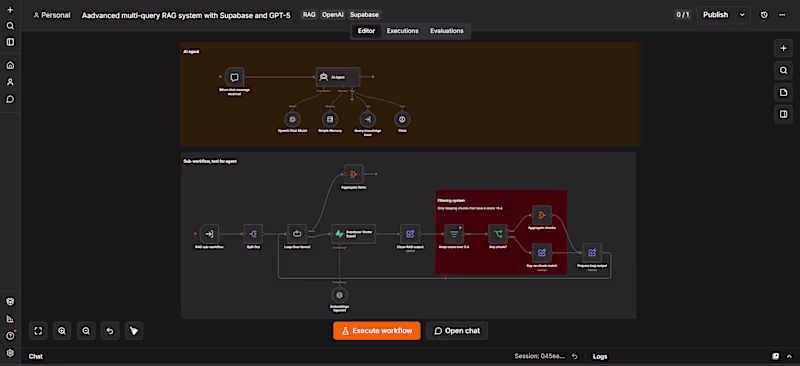Click the plus create icon in left sidebar
Viewport: 800px width, 366px height.
pos(10,10)
